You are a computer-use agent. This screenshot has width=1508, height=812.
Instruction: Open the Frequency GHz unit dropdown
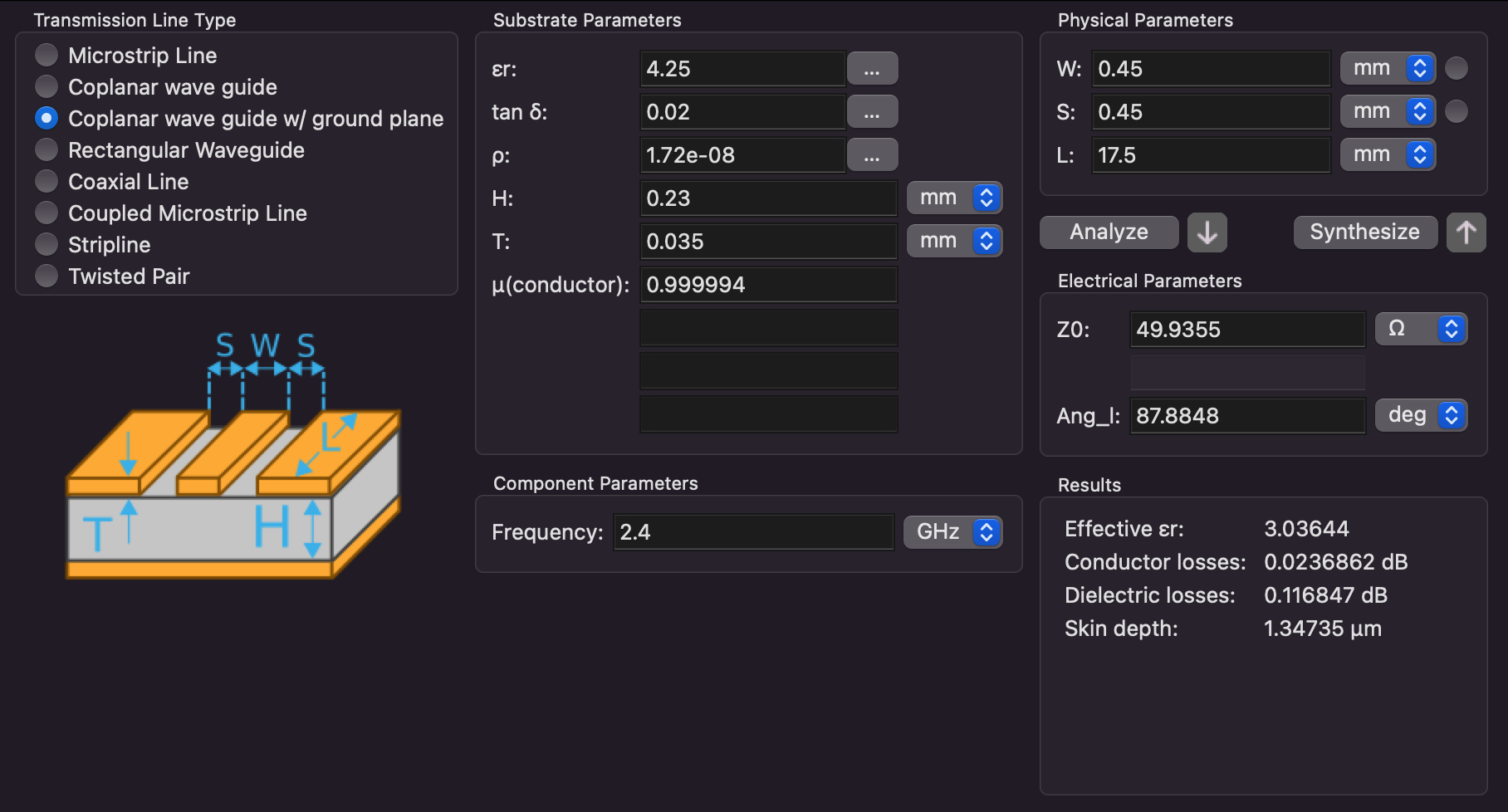(x=953, y=532)
